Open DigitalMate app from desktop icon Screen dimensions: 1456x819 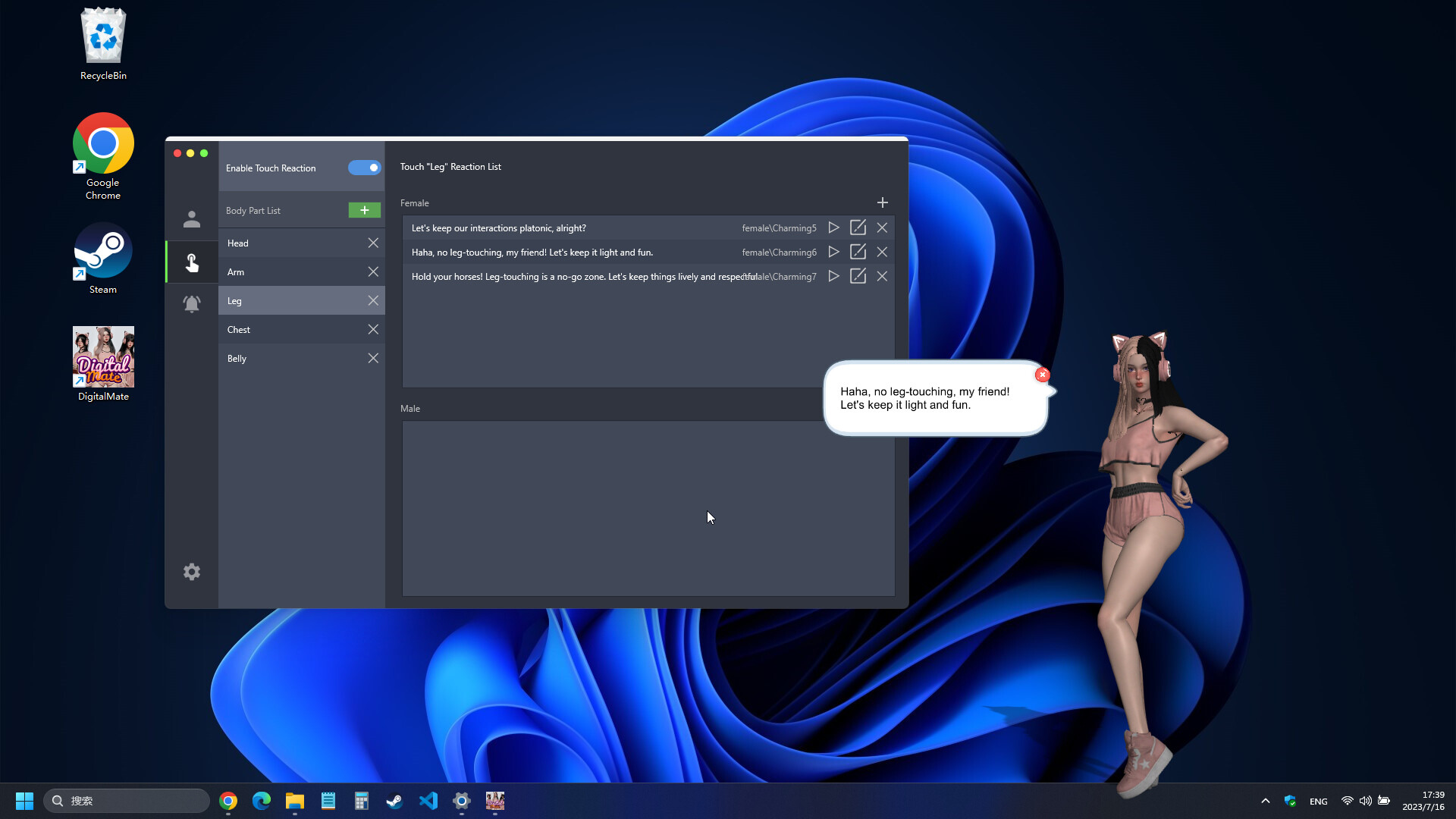102,363
